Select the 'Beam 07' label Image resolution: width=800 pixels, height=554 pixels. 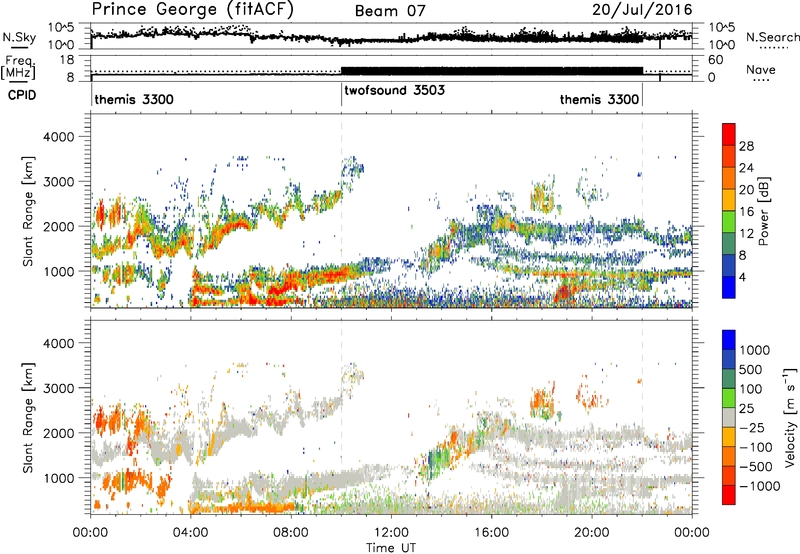pos(390,11)
